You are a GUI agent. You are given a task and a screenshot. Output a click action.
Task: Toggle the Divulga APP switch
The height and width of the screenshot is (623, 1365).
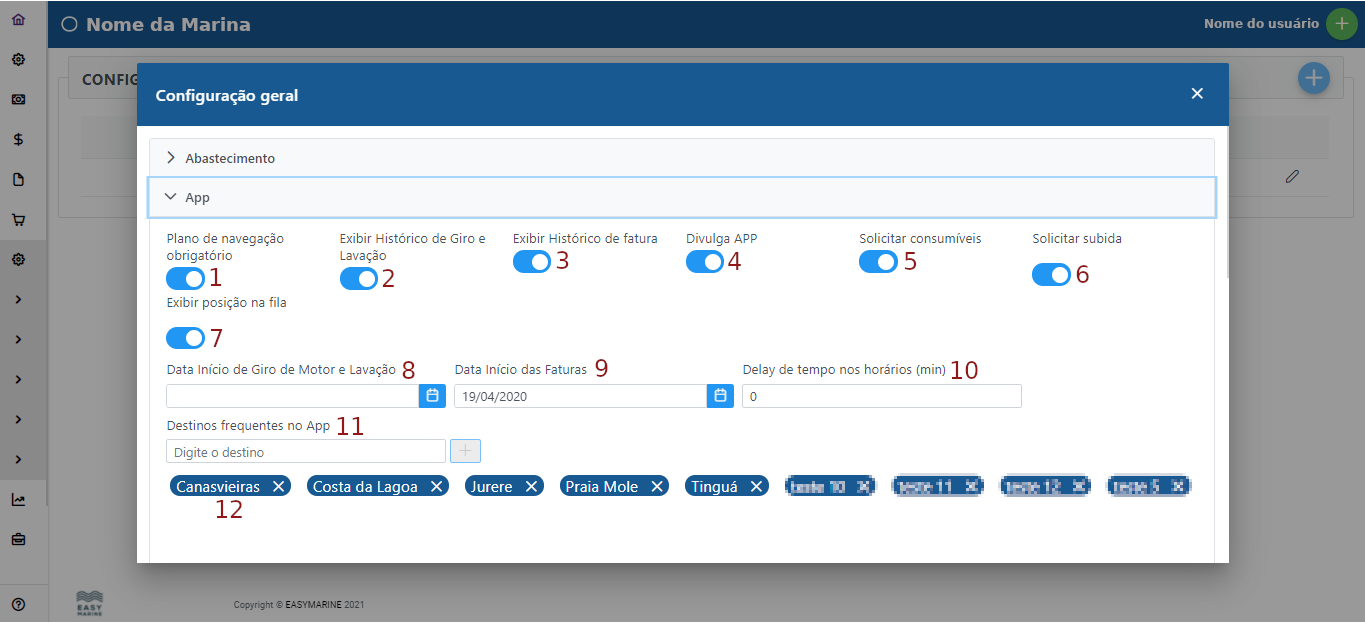[x=705, y=262]
